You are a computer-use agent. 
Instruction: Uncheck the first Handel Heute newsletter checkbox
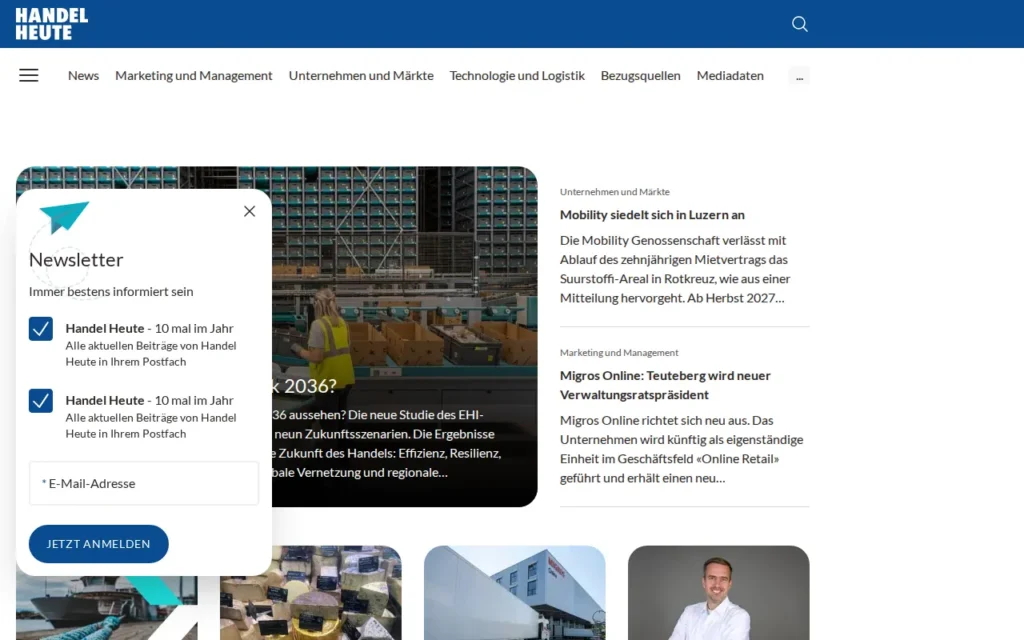point(40,328)
